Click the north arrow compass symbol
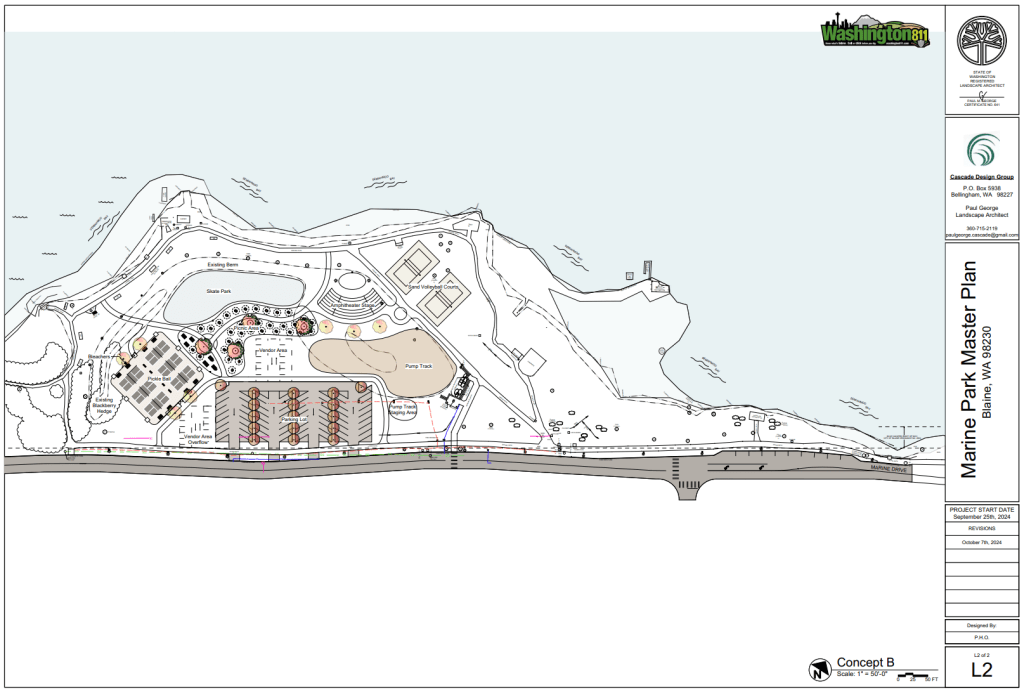 [x=820, y=670]
